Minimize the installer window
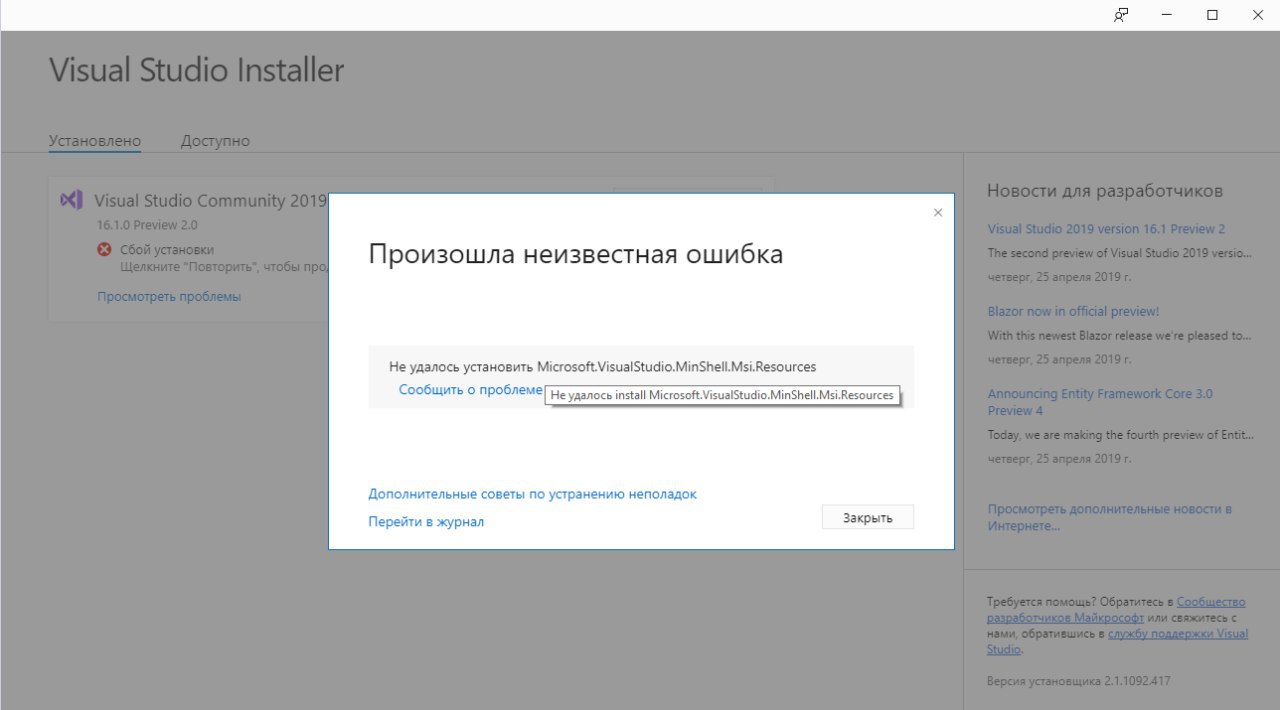The height and width of the screenshot is (710, 1280). point(1167,15)
